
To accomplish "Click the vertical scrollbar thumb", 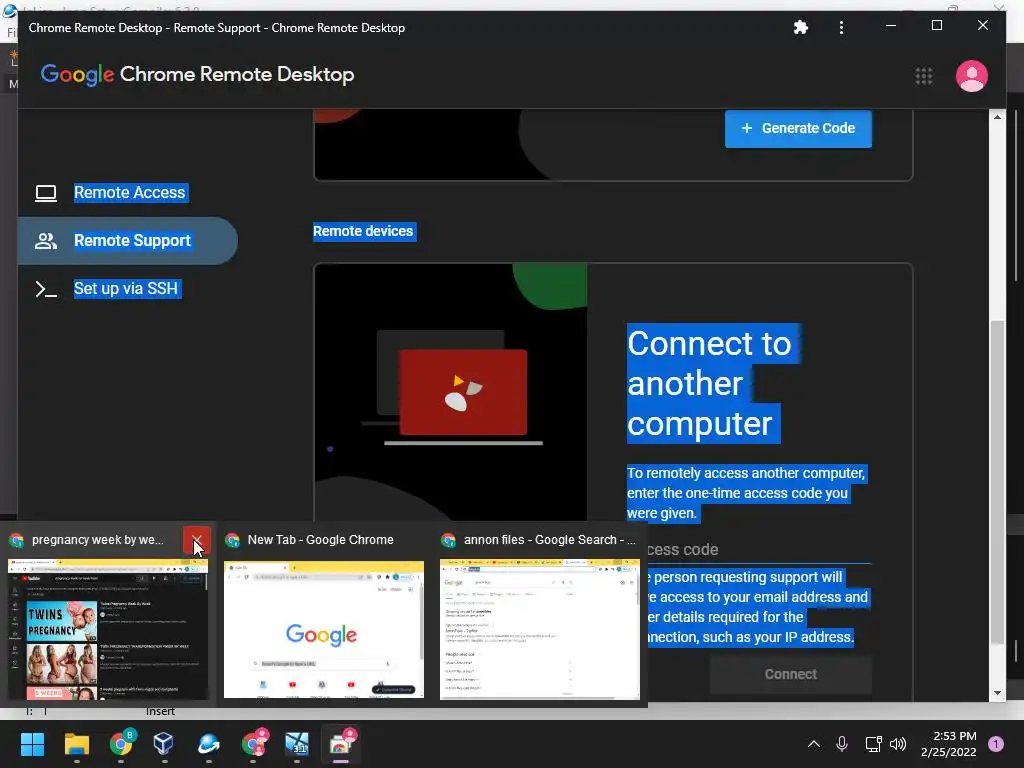I will [x=997, y=482].
